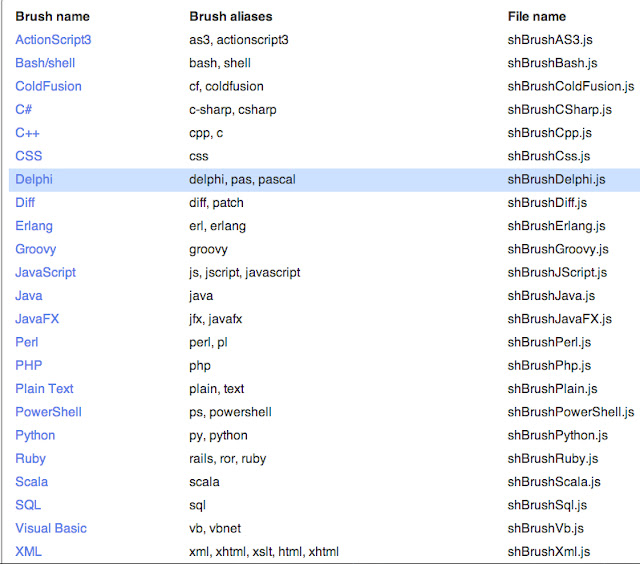
Task: Click the file name shBrushJavaFX.js
Action: pos(560,319)
